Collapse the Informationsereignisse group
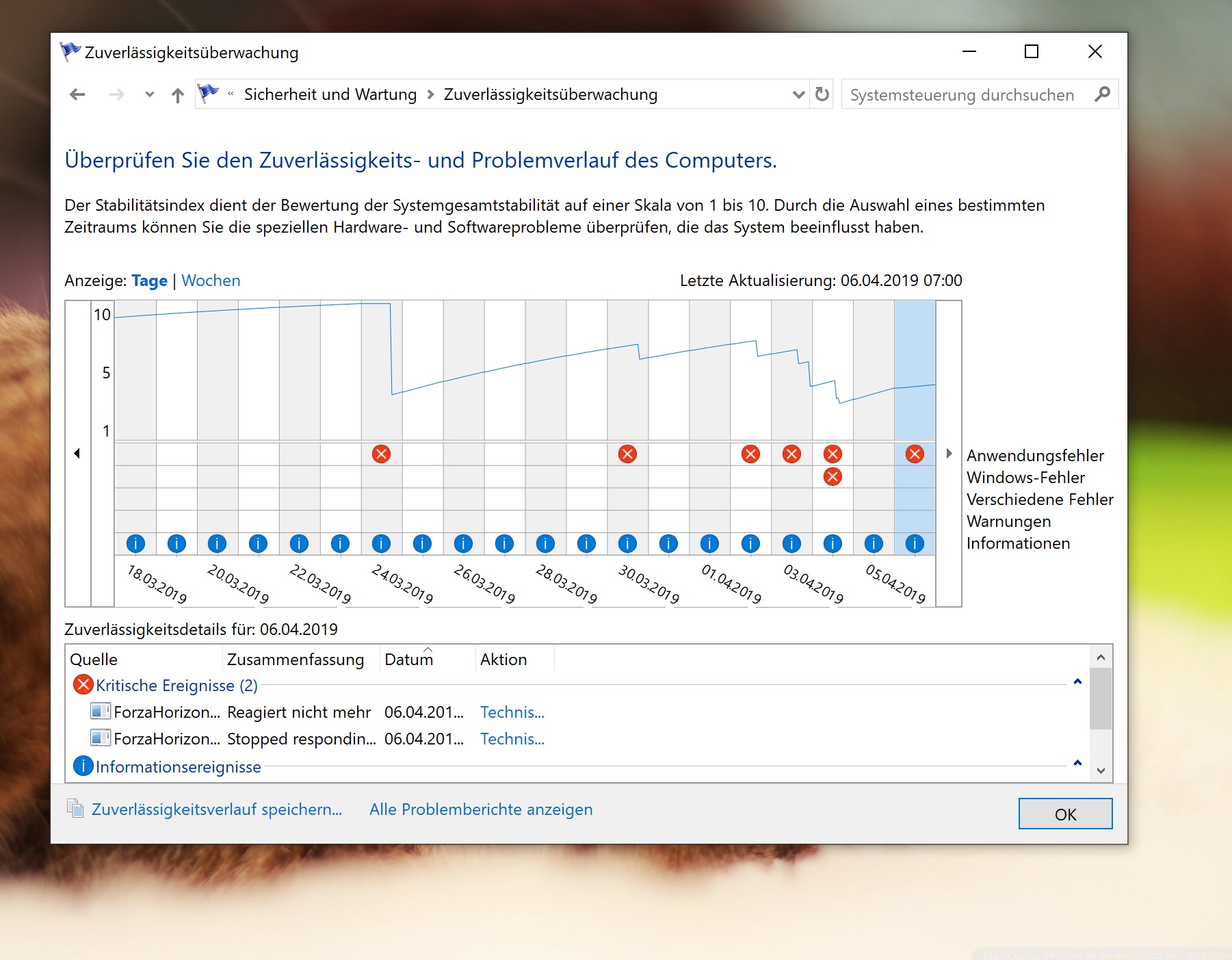This screenshot has height=960, width=1232. click(x=1077, y=763)
